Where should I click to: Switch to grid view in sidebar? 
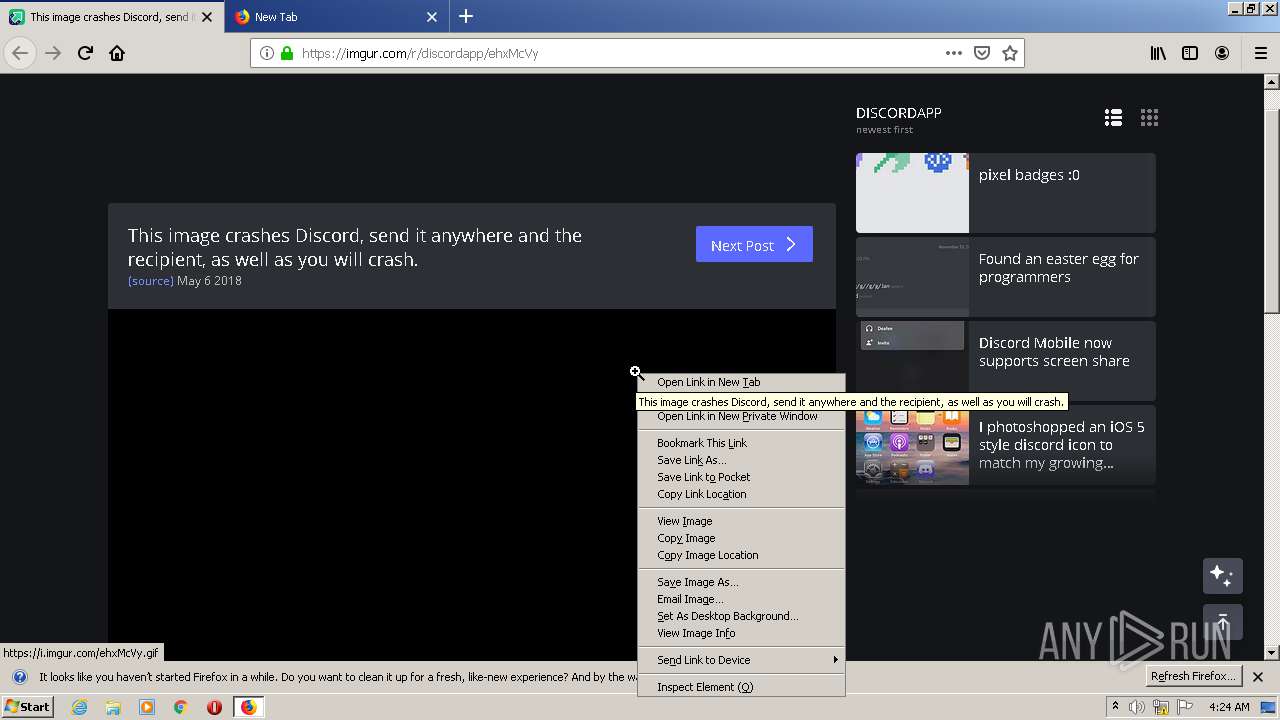click(x=1149, y=118)
